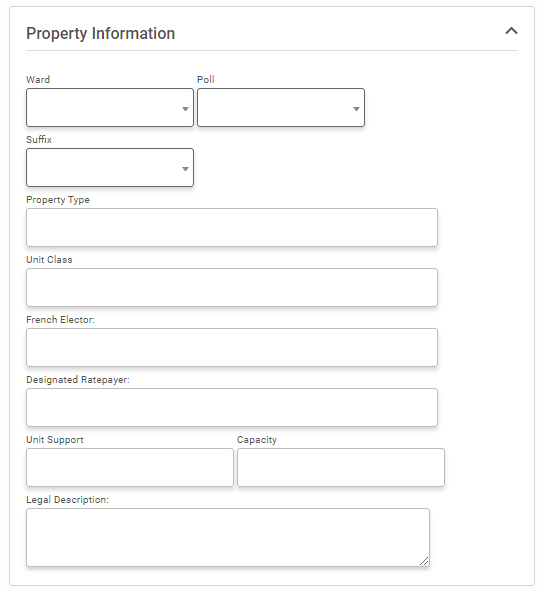The image size is (544, 591).
Task: Click the Ward field label
Action: coord(38,80)
